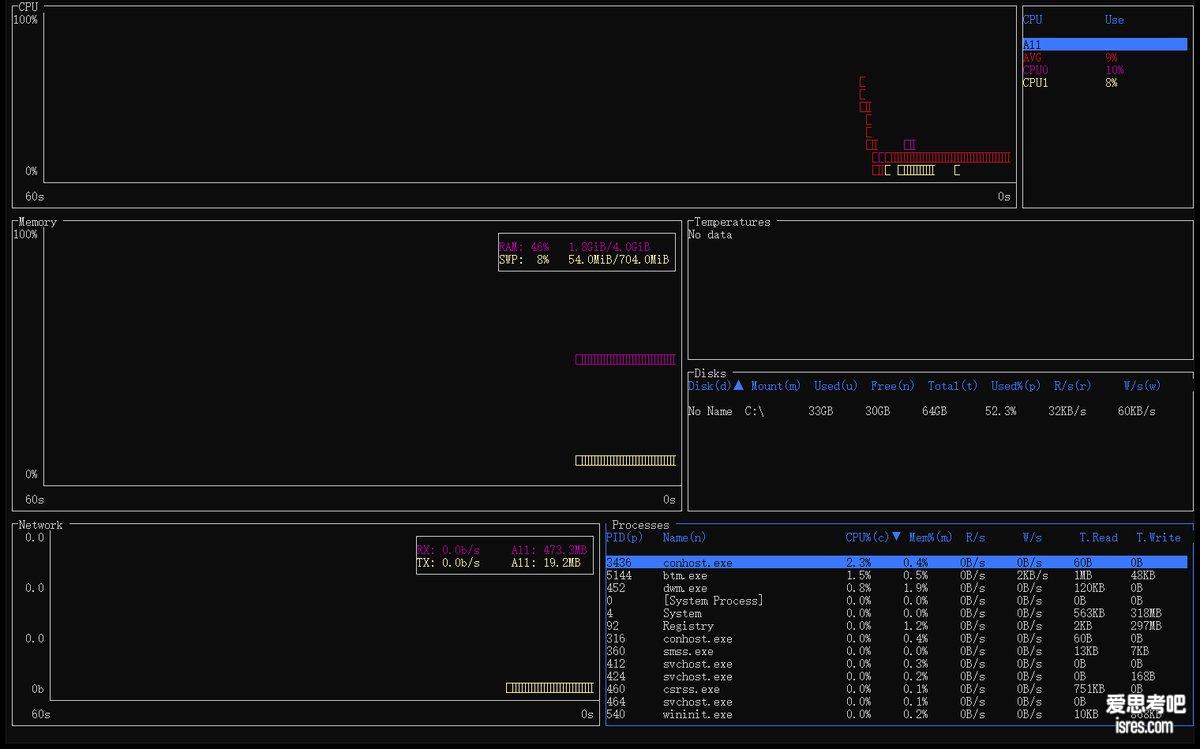Sort disks by Used(u) column

(836, 386)
